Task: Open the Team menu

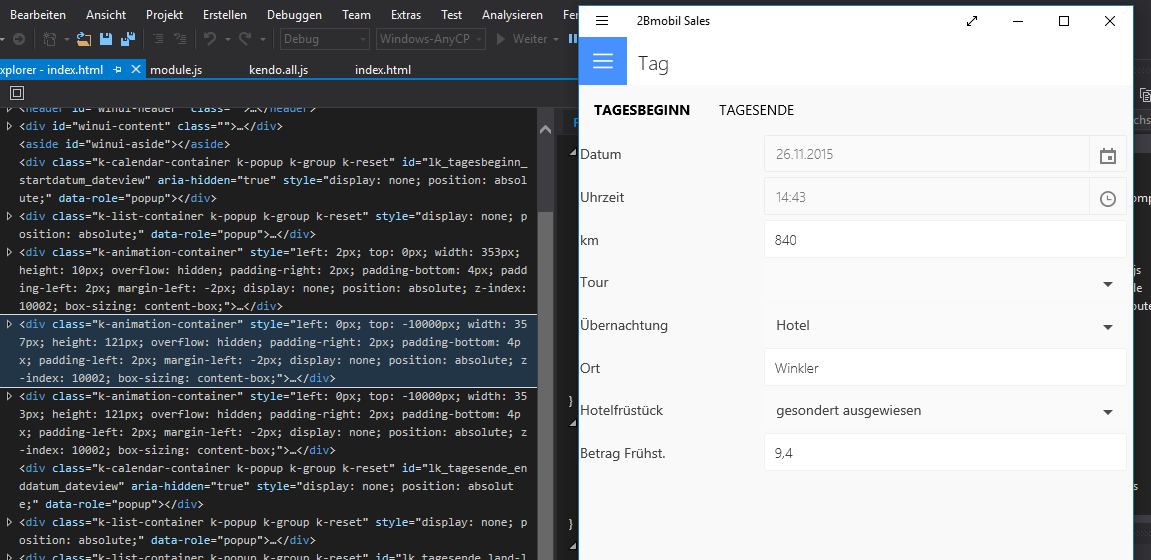Action: click(x=356, y=15)
